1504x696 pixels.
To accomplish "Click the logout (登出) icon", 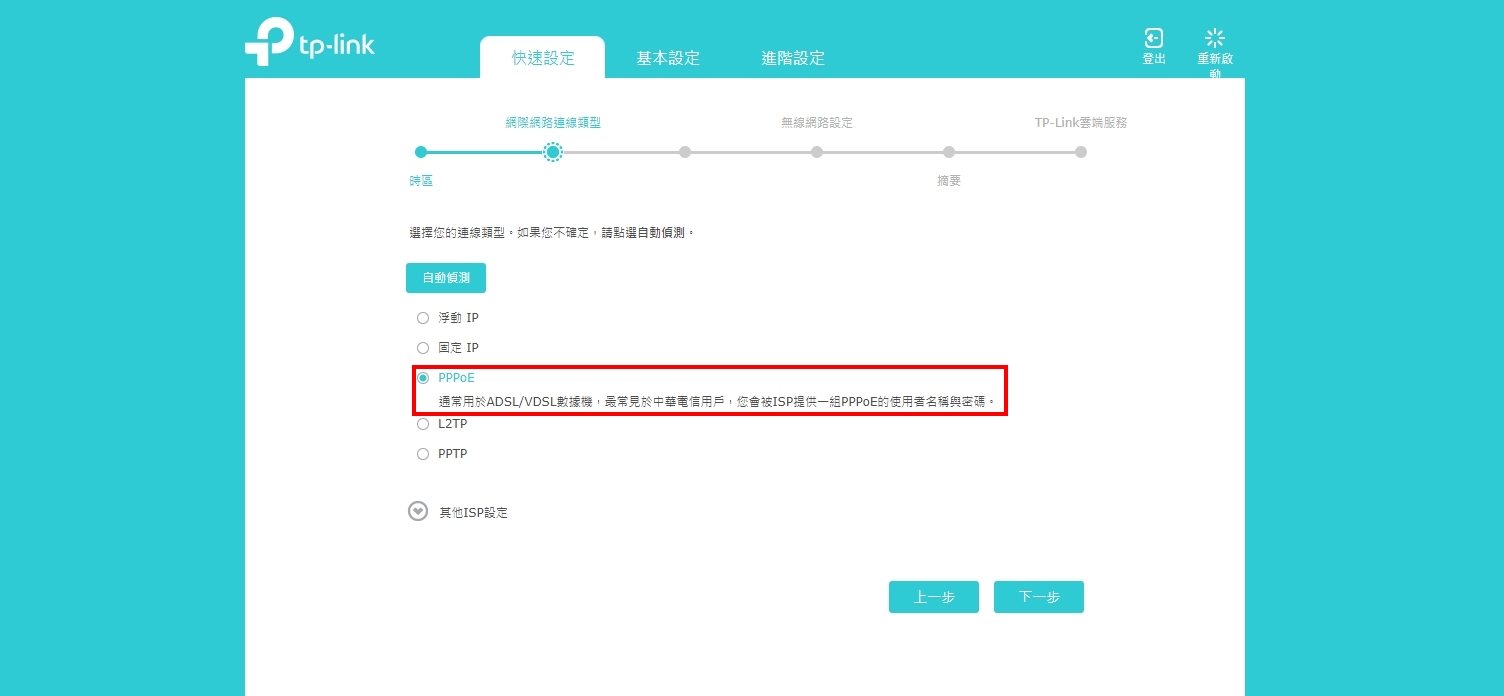I will click(x=1154, y=39).
